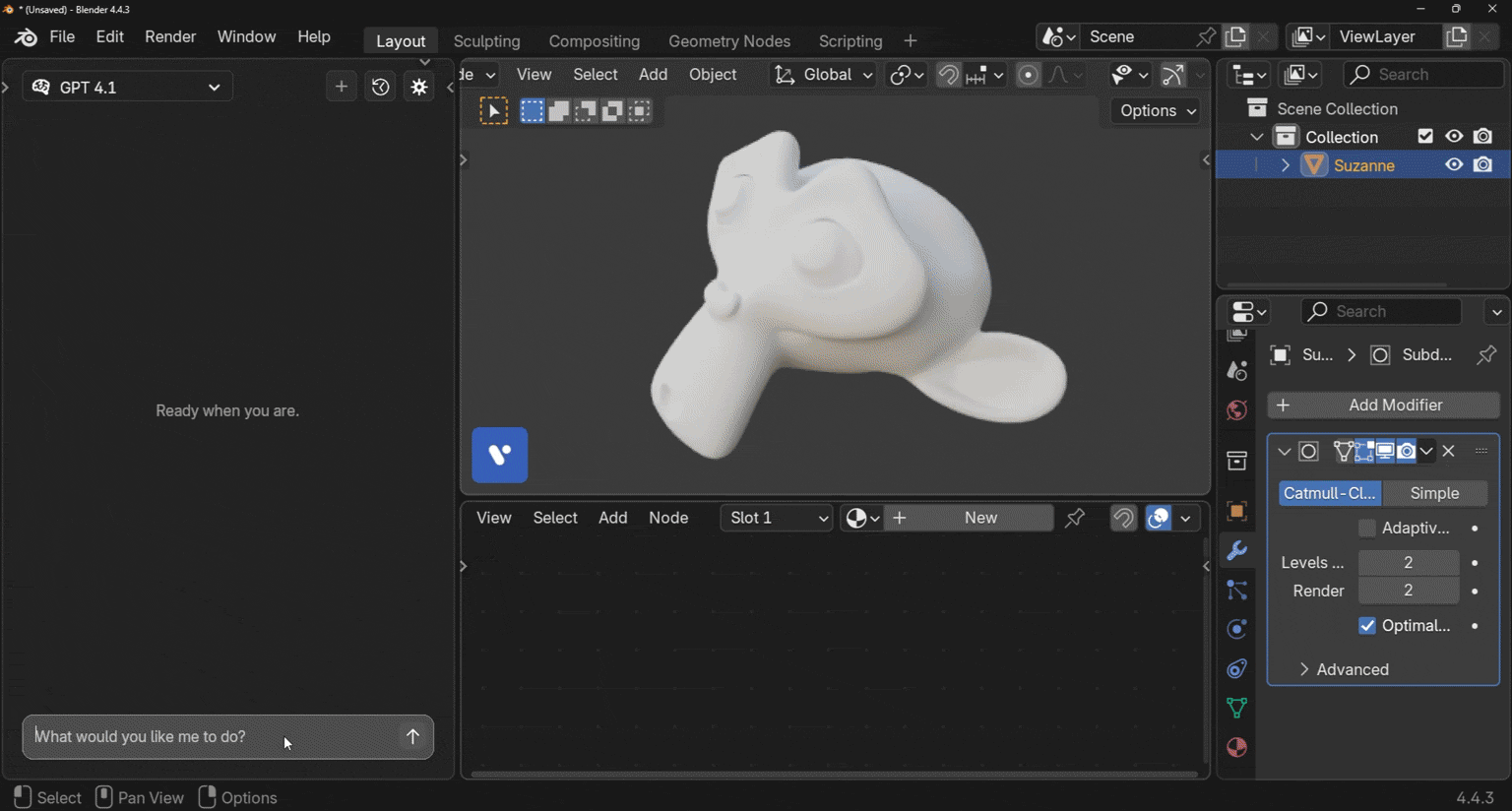This screenshot has height=811, width=1512.
Task: Start a new chat with the plus icon
Action: [342, 87]
